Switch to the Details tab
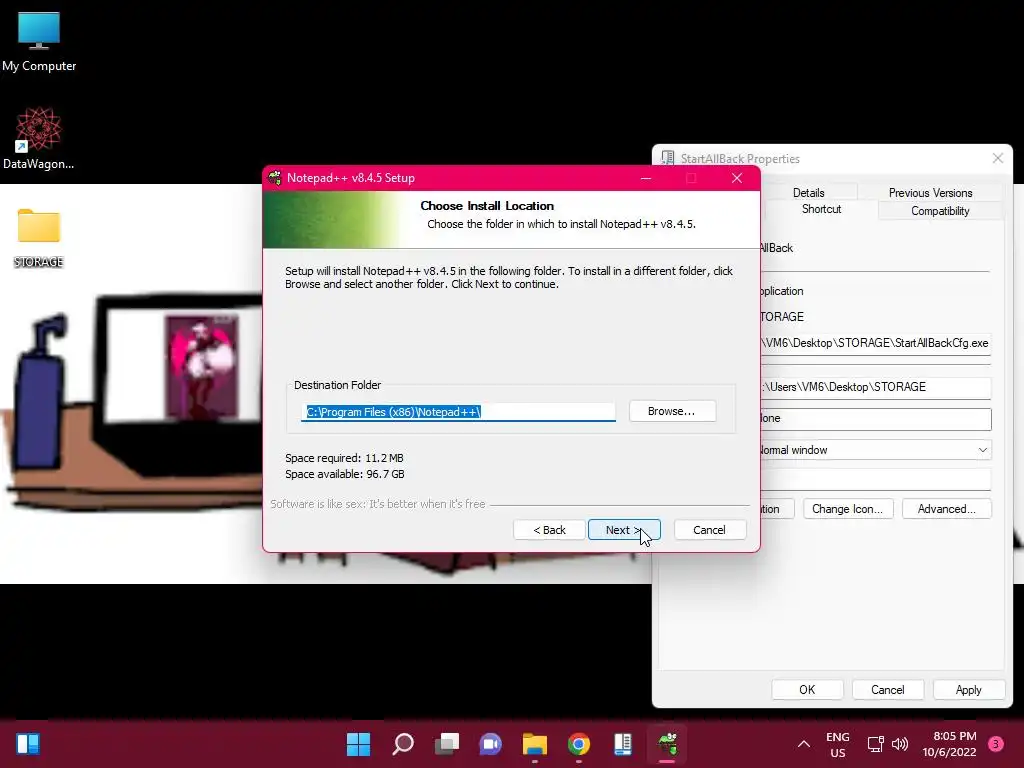 point(808,192)
